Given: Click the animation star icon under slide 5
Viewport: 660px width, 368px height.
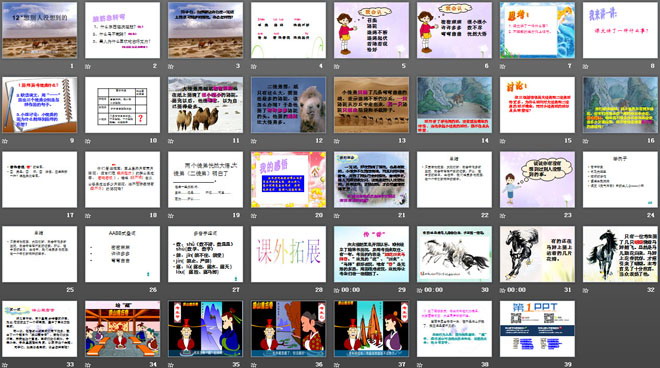Looking at the screenshot, I should point(337,66).
